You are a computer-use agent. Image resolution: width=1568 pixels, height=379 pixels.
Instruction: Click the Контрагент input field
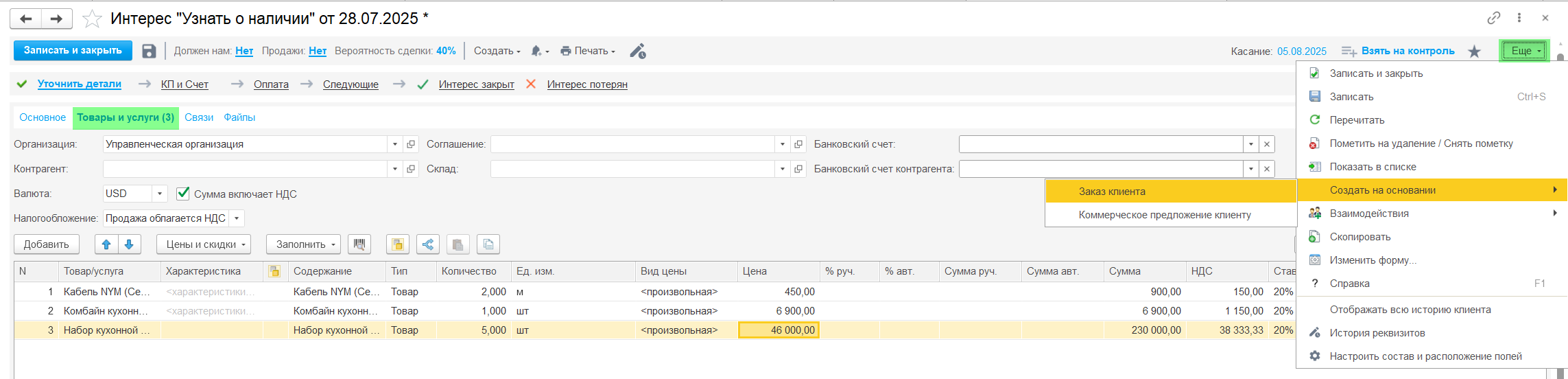click(x=245, y=169)
